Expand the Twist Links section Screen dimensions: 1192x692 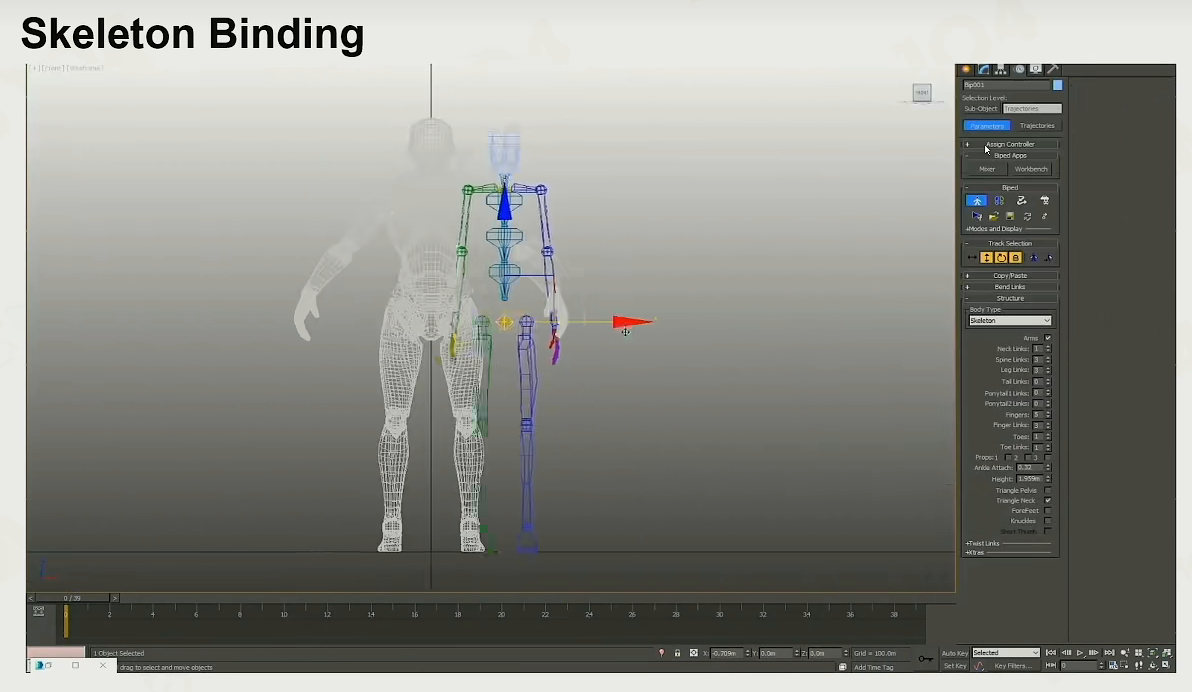(x=983, y=544)
